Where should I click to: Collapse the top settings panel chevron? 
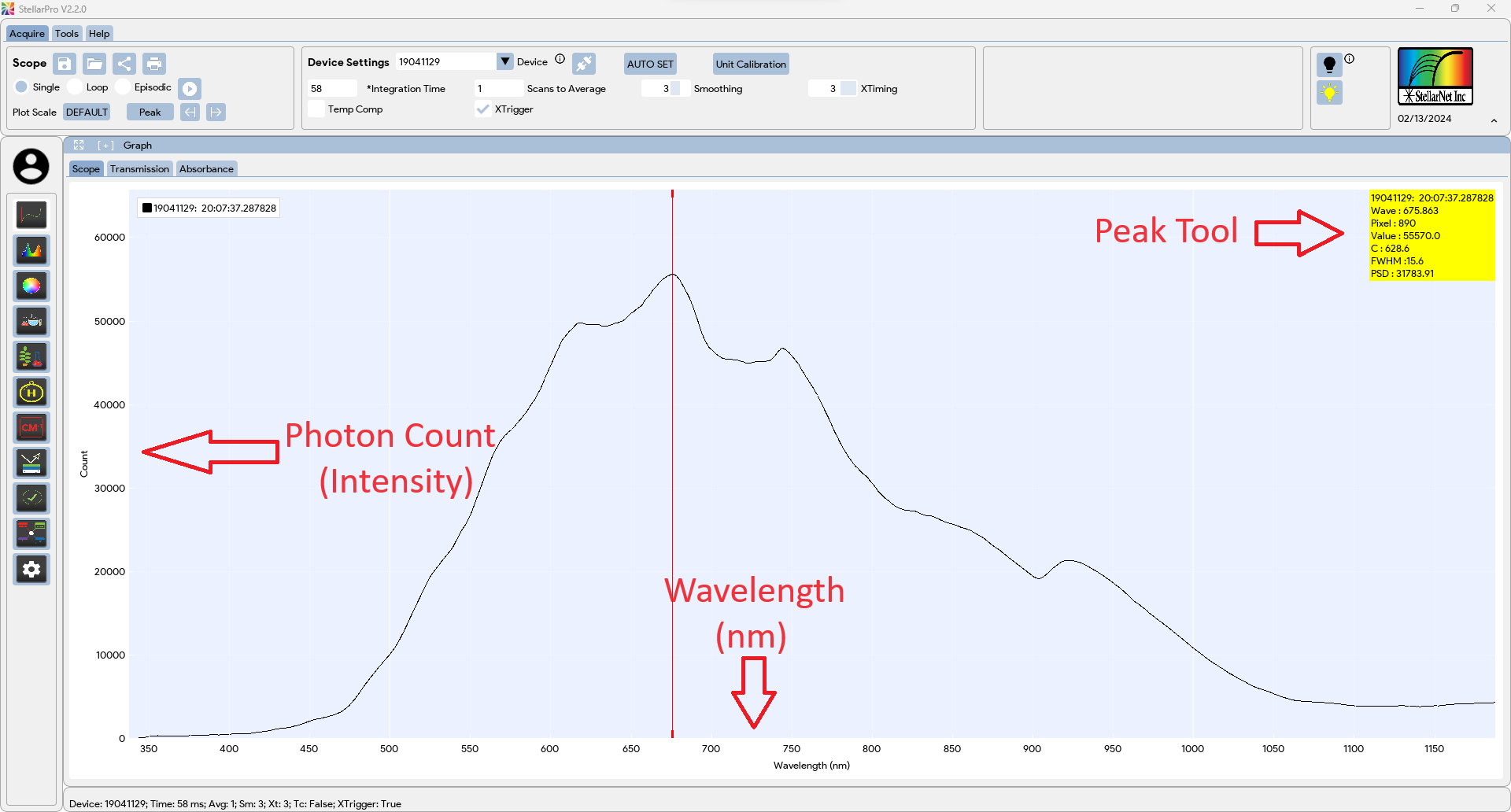1494,120
